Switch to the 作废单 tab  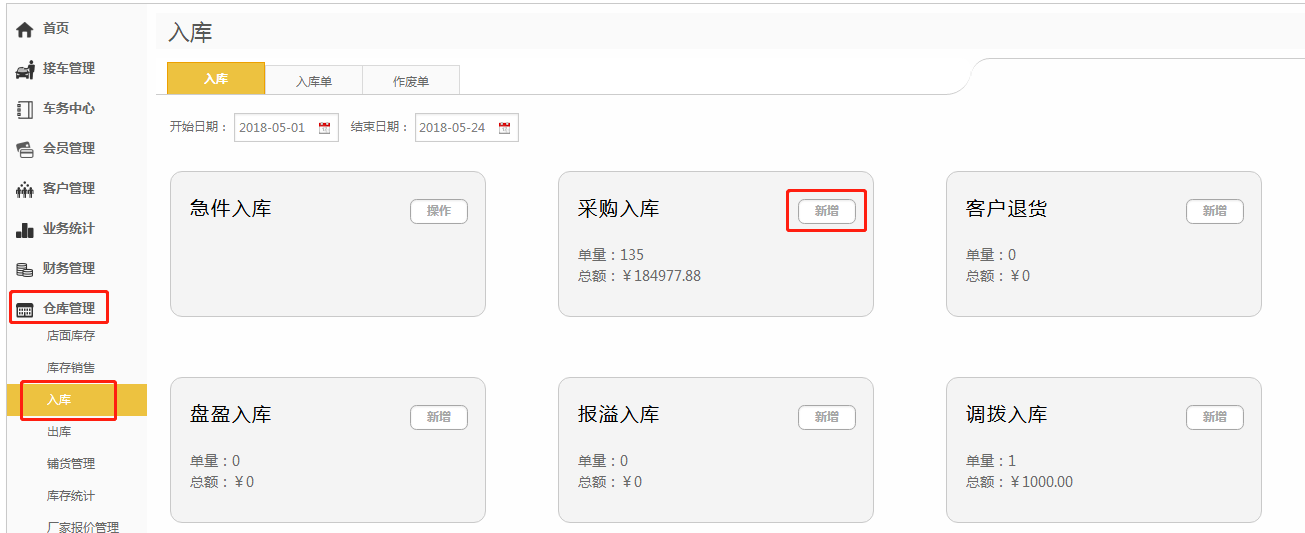tap(410, 81)
